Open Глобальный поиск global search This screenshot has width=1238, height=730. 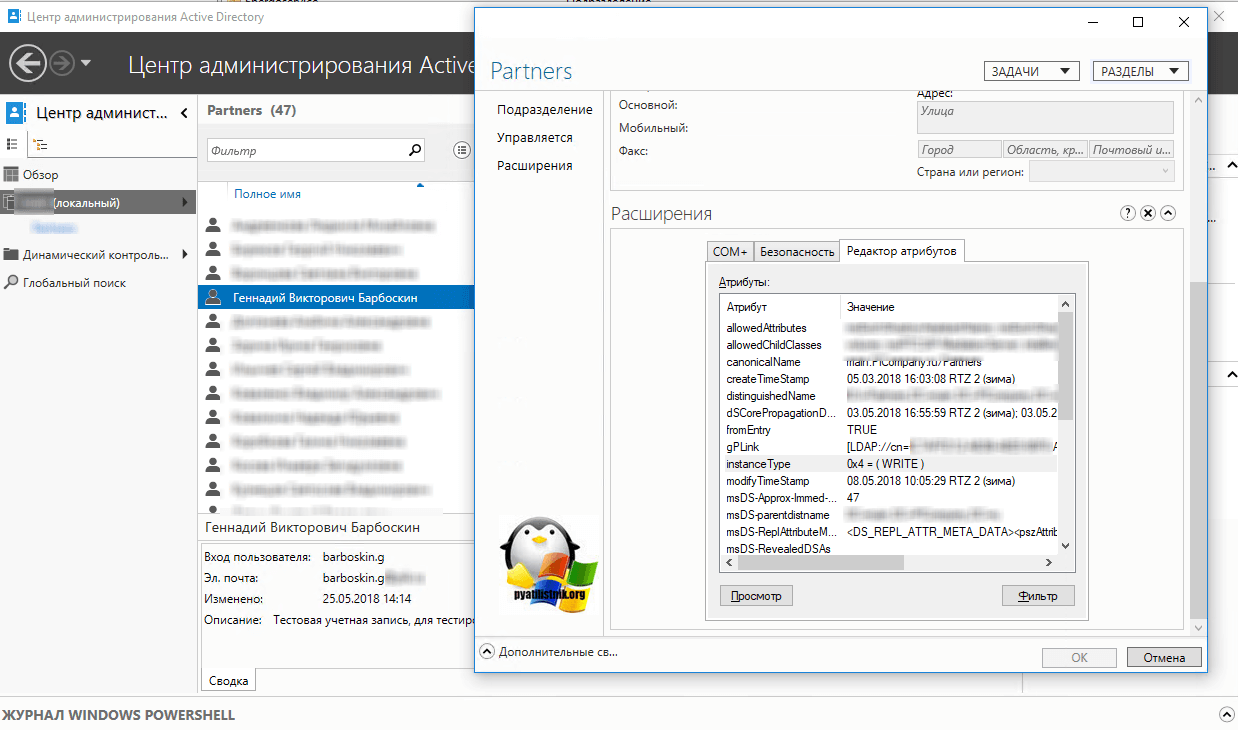click(x=75, y=283)
